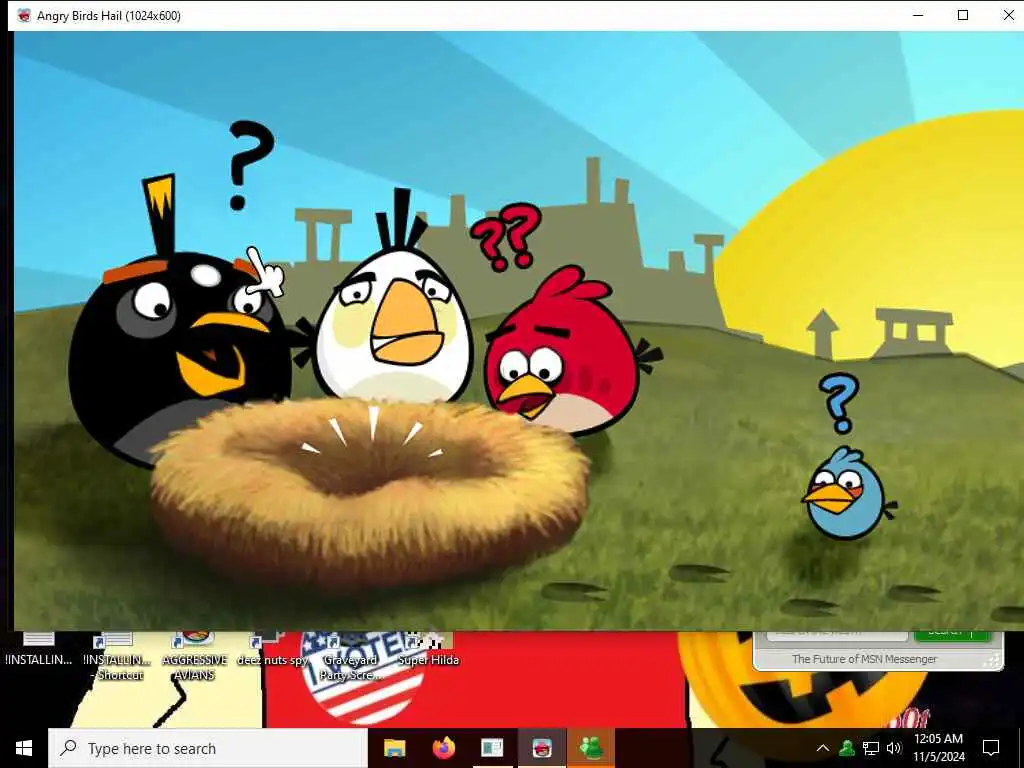The width and height of the screenshot is (1024, 768).
Task: Launch Firefox from the taskbar
Action: point(443,748)
